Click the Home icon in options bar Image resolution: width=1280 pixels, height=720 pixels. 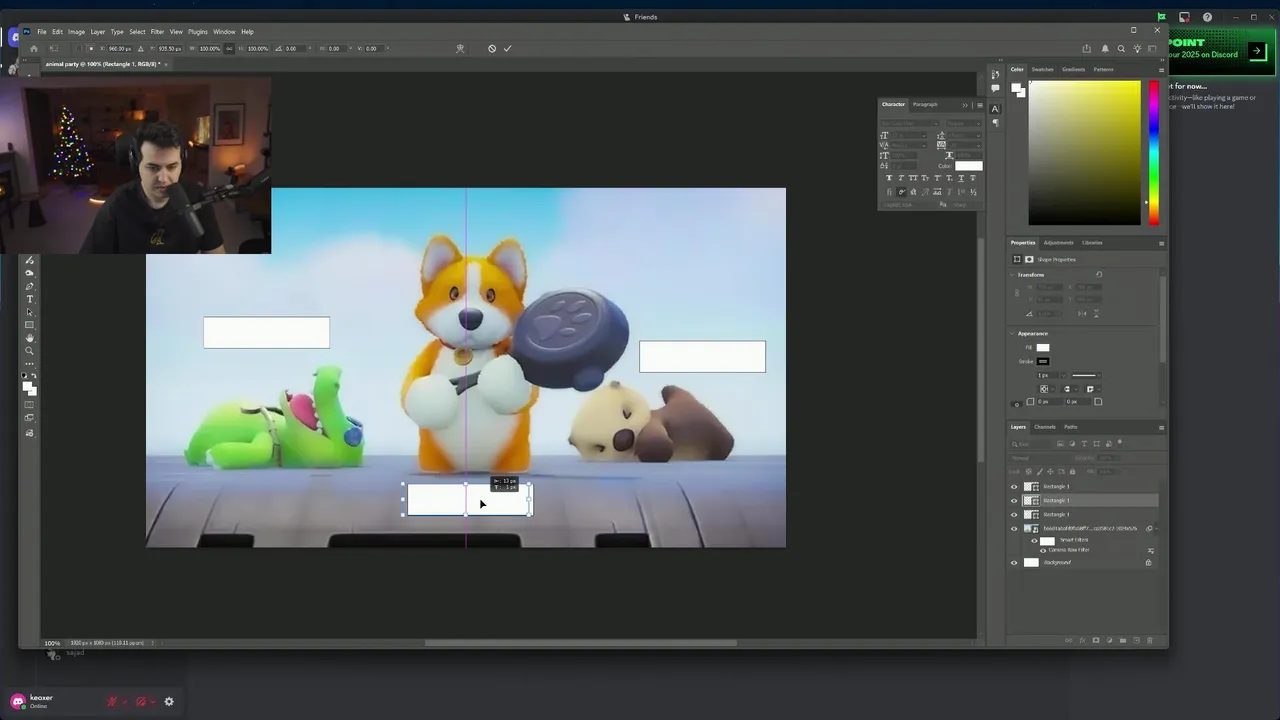click(x=34, y=48)
